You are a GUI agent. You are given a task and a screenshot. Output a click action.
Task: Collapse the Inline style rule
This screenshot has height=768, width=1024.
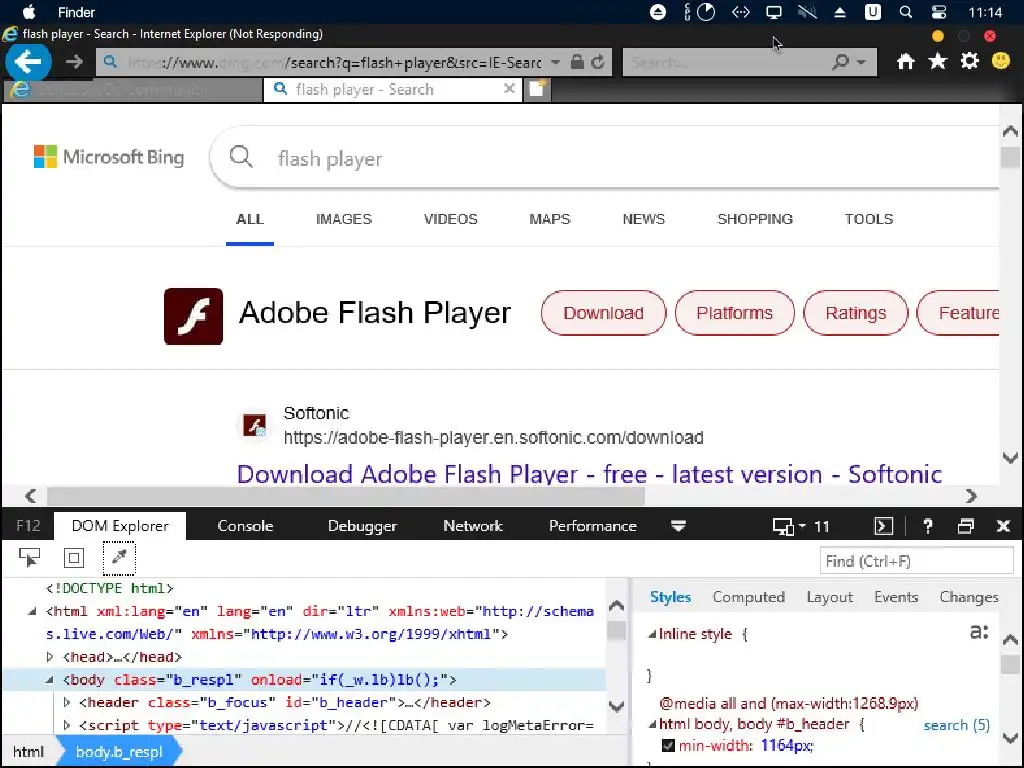[652, 634]
